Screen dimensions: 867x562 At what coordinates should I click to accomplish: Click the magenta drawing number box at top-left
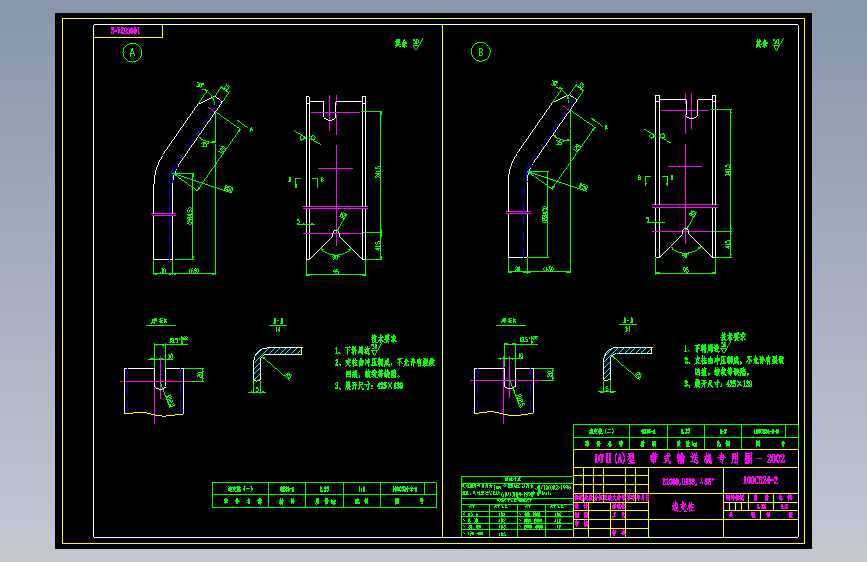128,31
